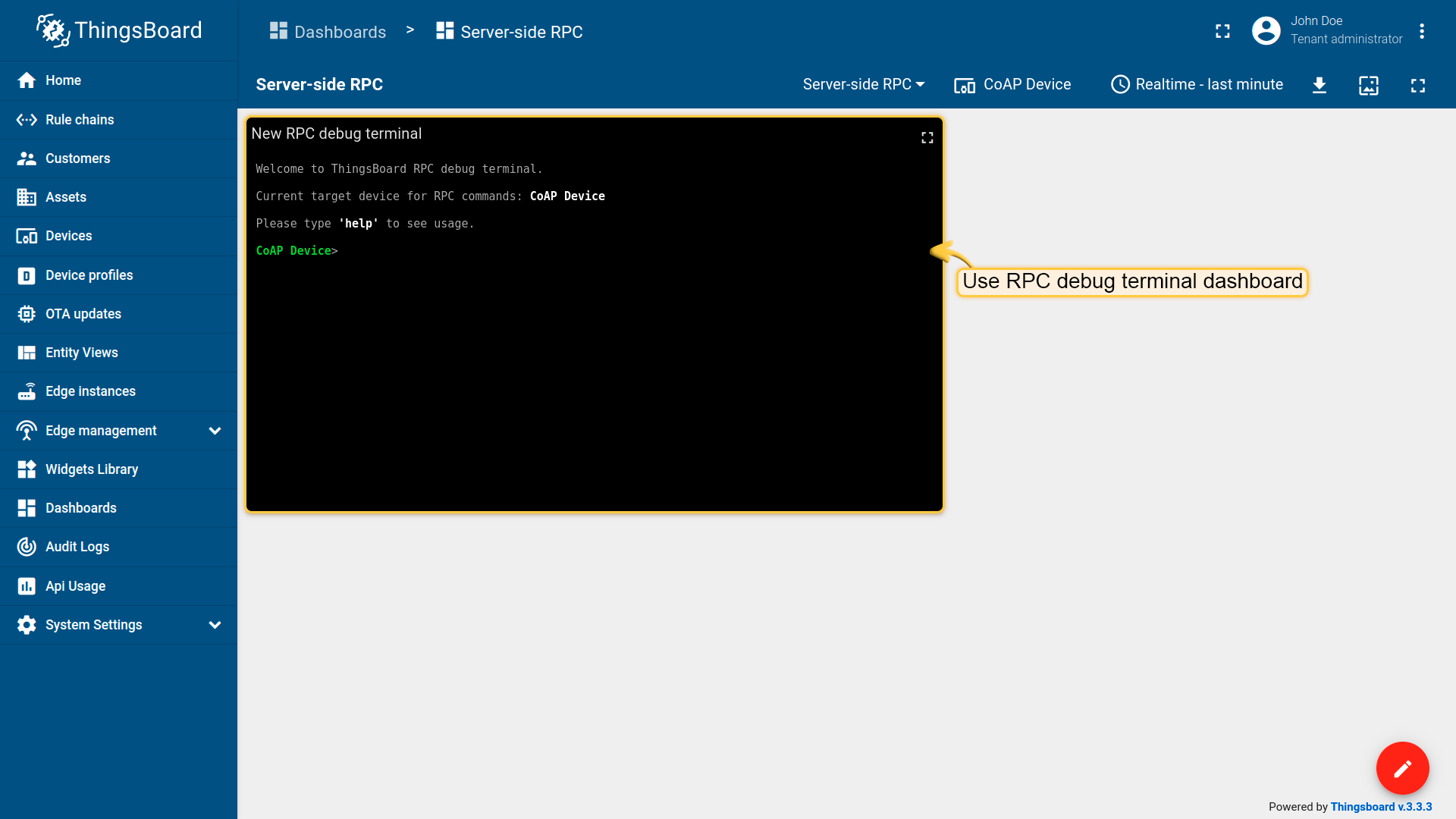Select the CoAP Device entity alias

pyautogui.click(x=1013, y=85)
